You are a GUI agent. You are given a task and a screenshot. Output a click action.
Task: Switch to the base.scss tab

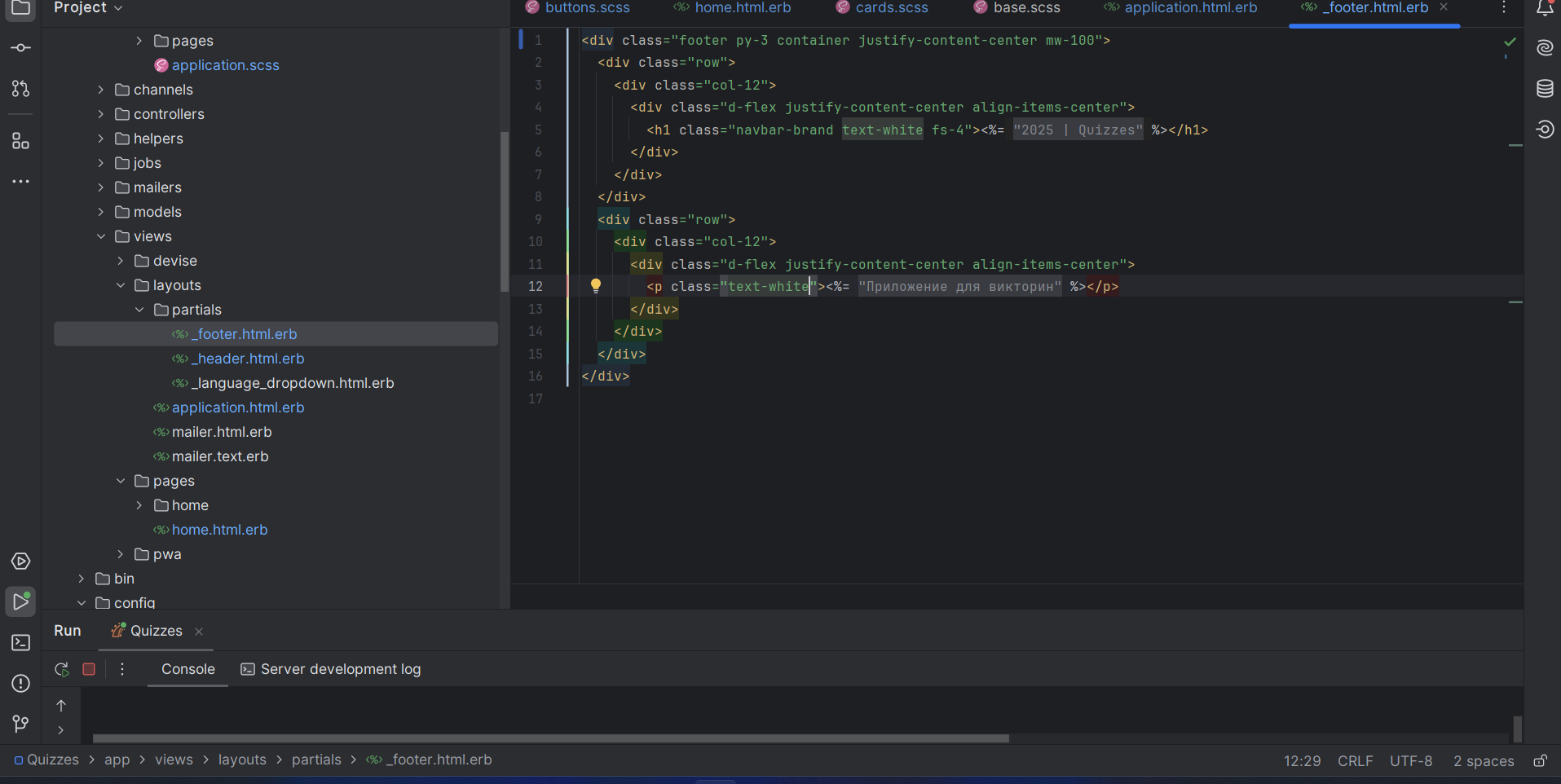[x=1017, y=8]
